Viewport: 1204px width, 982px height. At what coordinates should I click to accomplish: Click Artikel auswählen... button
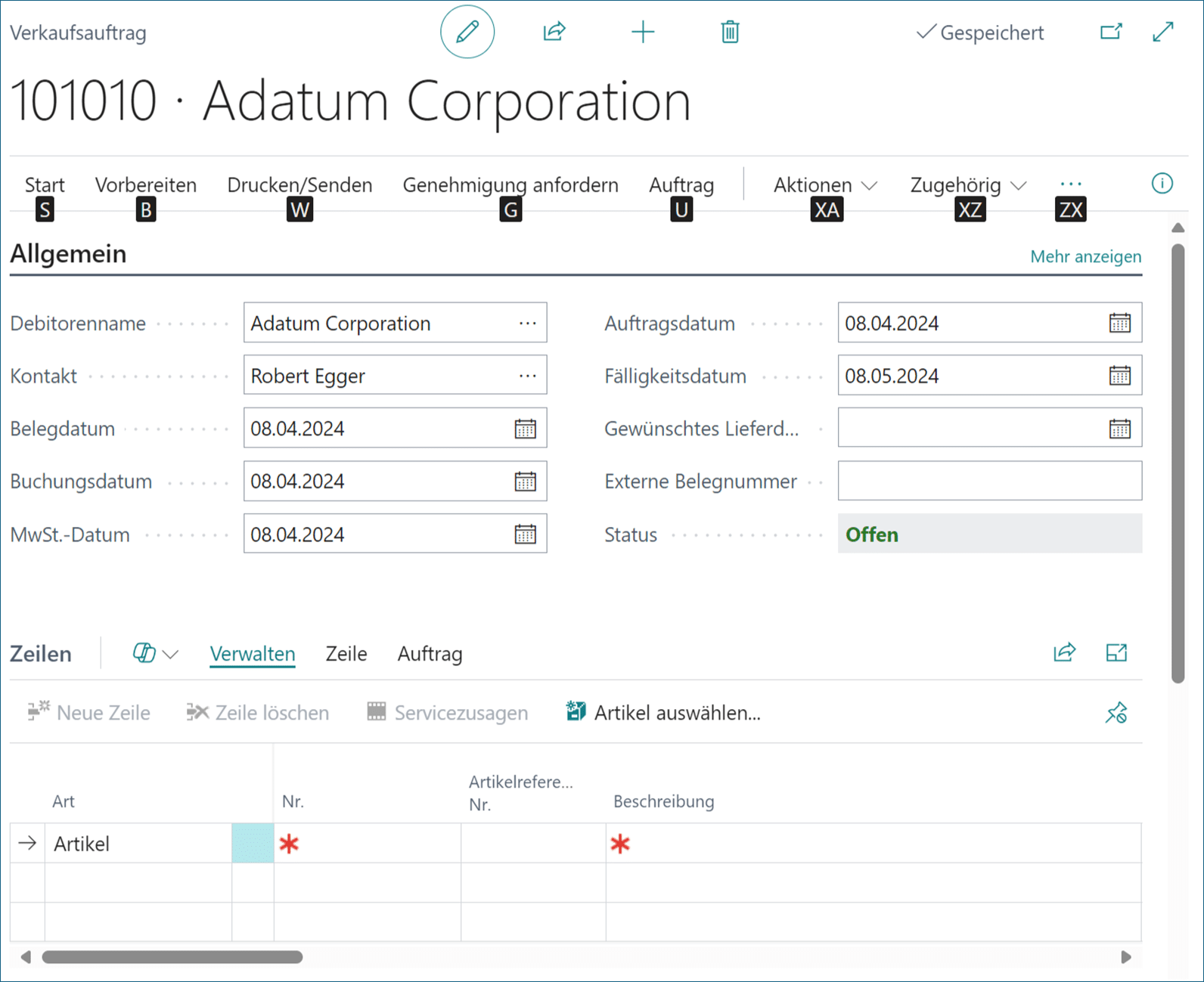click(x=664, y=713)
